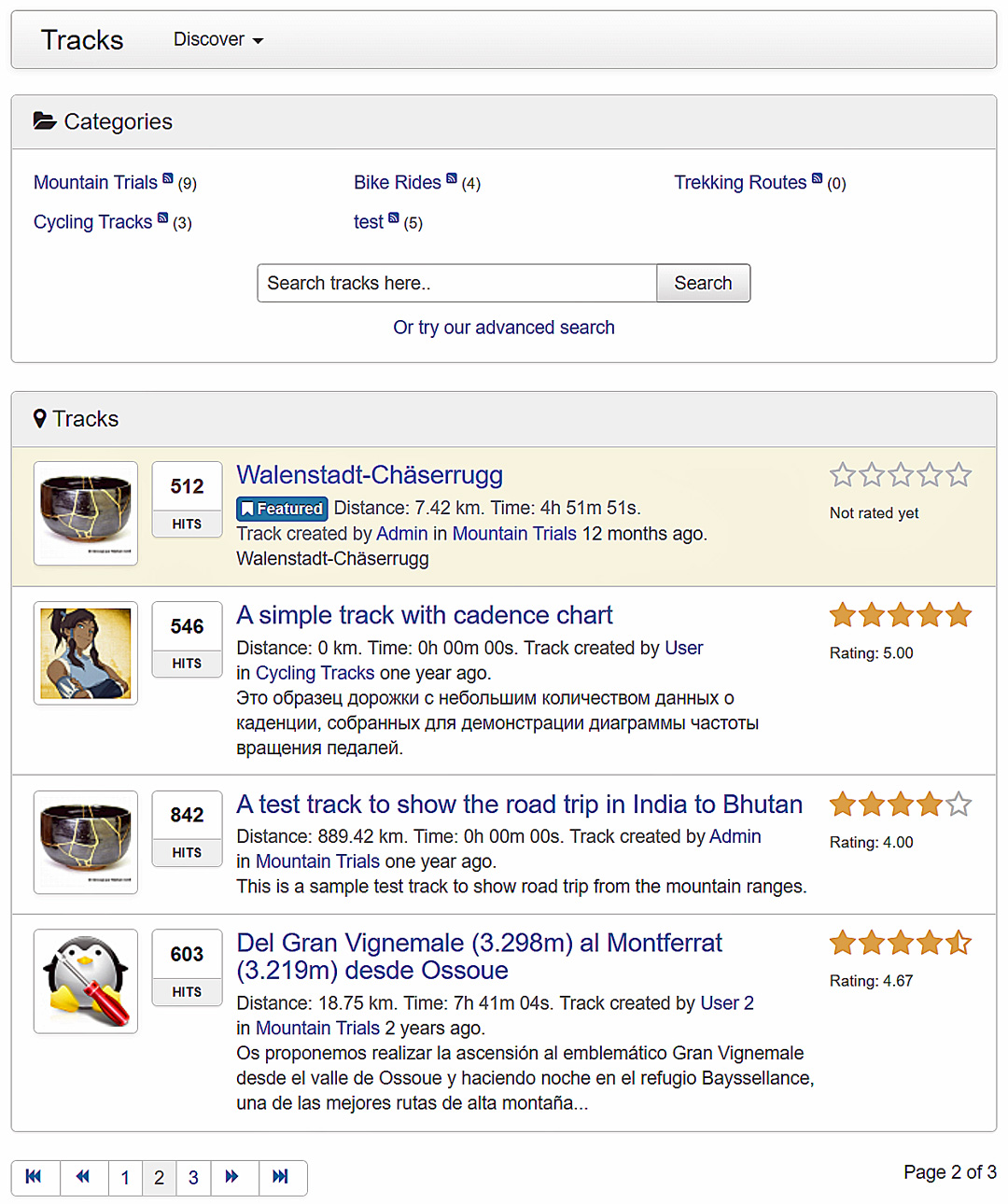The height and width of the screenshot is (1204, 1008).
Task: Open track 'A simple track with cadence chart'
Action: pos(425,615)
